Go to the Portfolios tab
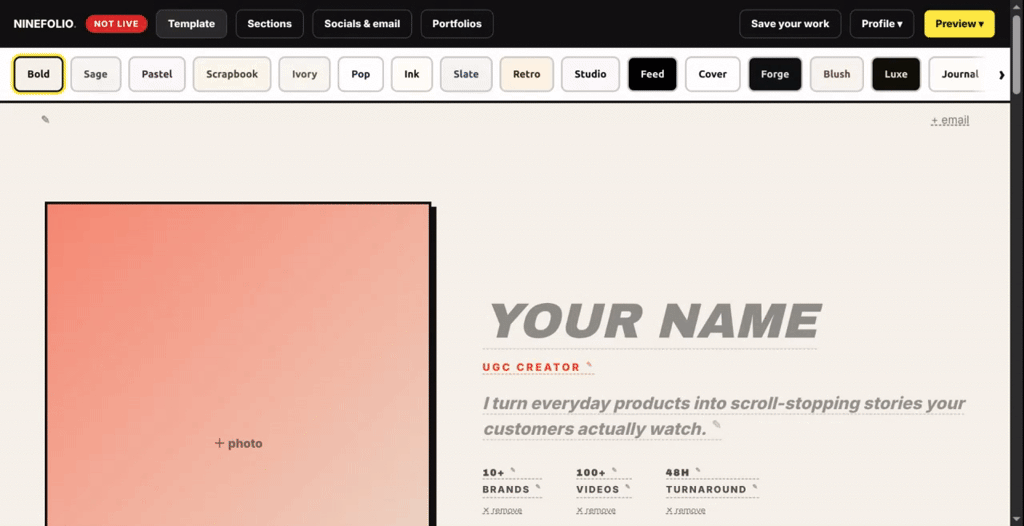1024x526 pixels. (456, 24)
